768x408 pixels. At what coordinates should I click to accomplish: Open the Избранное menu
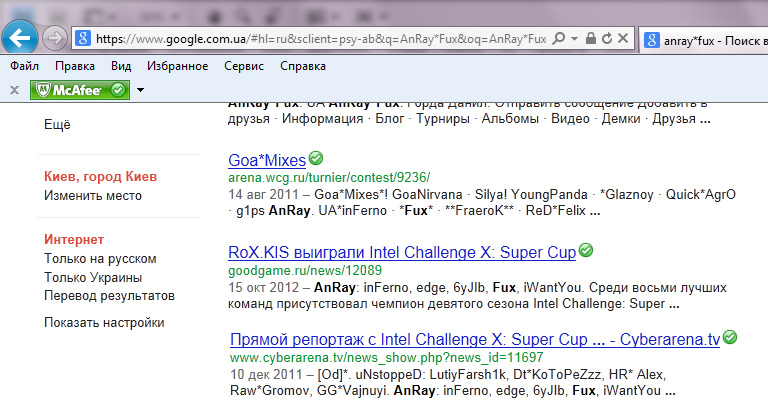click(x=177, y=66)
